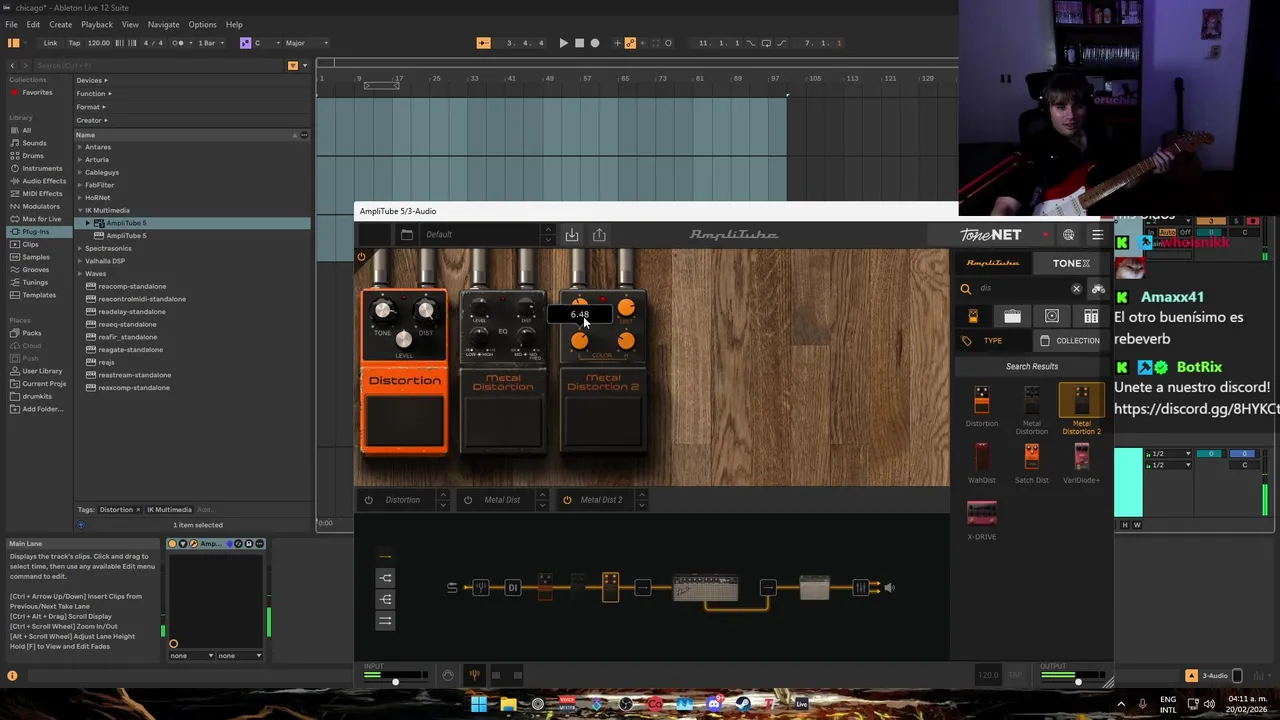Image resolution: width=1280 pixels, height=720 pixels.
Task: Expand the Antares plug-in folder
Action: pos(80,147)
